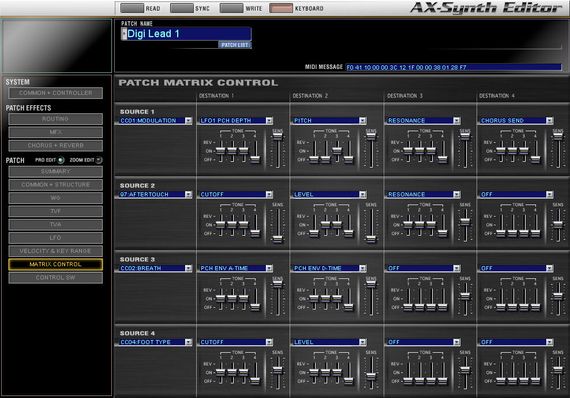Open the WG page
Screen dimensions: 570x398
click(56, 198)
